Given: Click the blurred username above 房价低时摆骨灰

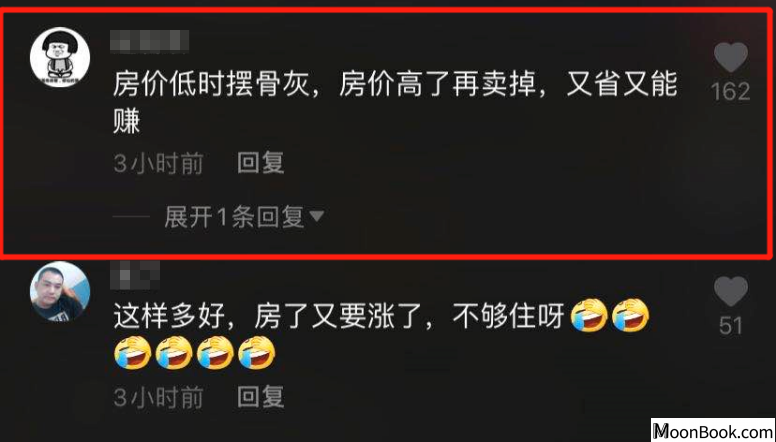Looking at the screenshot, I should coord(149,42).
